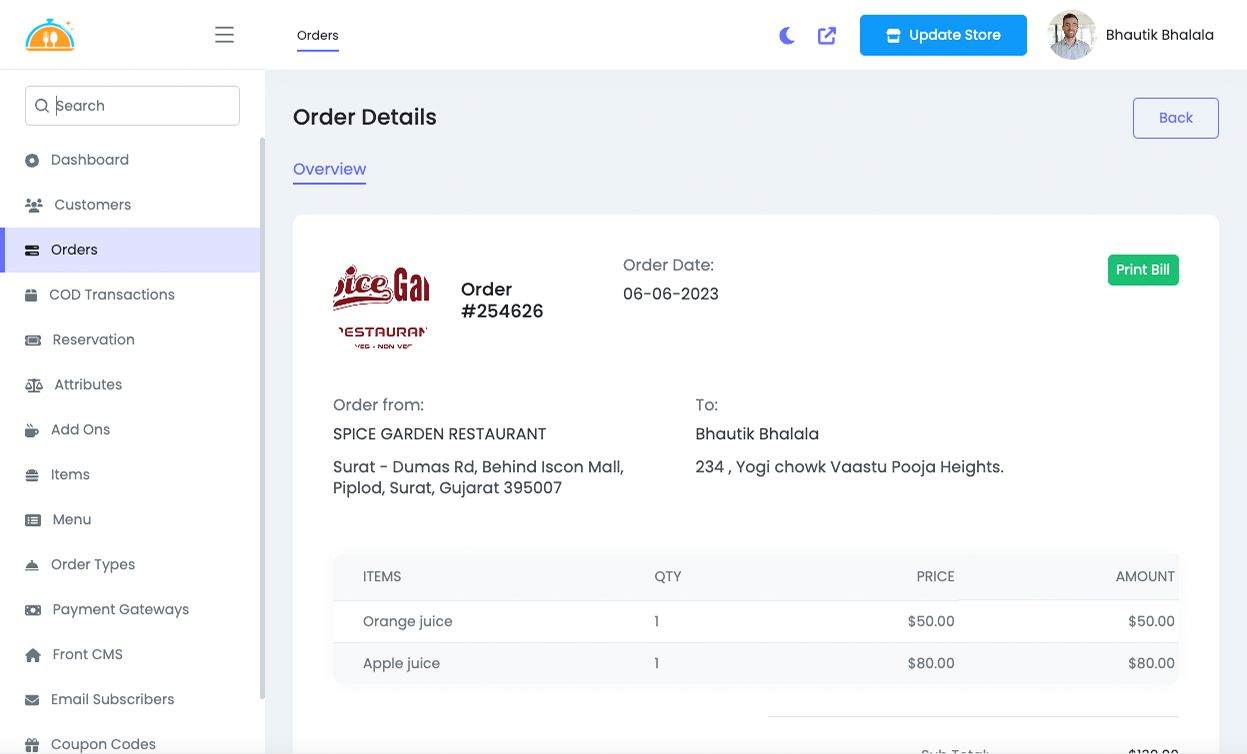Screen dimensions: 1247x754
Task: Click the Spice Garden restaurant logo
Action: [x=380, y=306]
